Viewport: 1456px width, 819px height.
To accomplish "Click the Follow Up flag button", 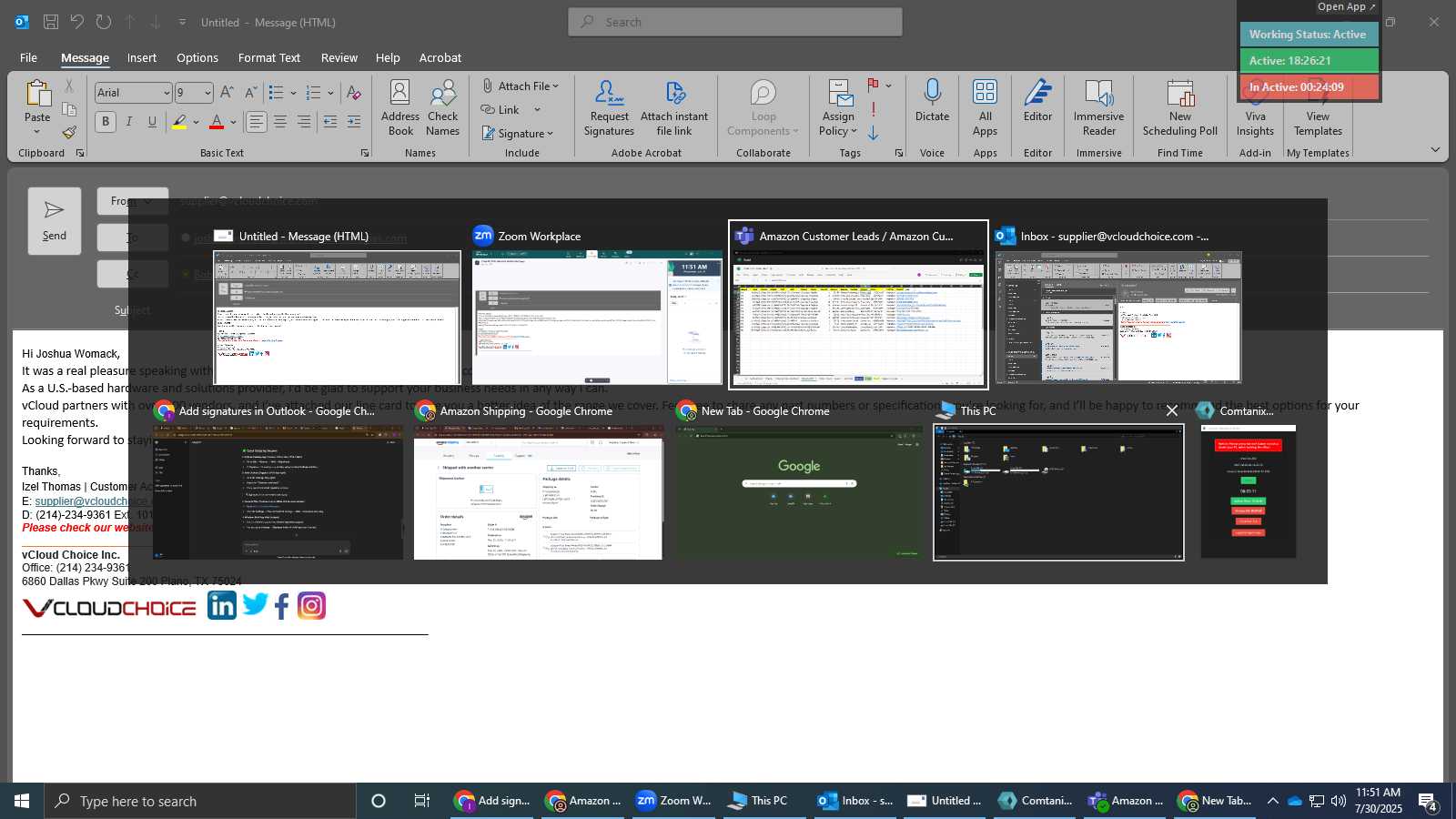I will pyautogui.click(x=874, y=85).
